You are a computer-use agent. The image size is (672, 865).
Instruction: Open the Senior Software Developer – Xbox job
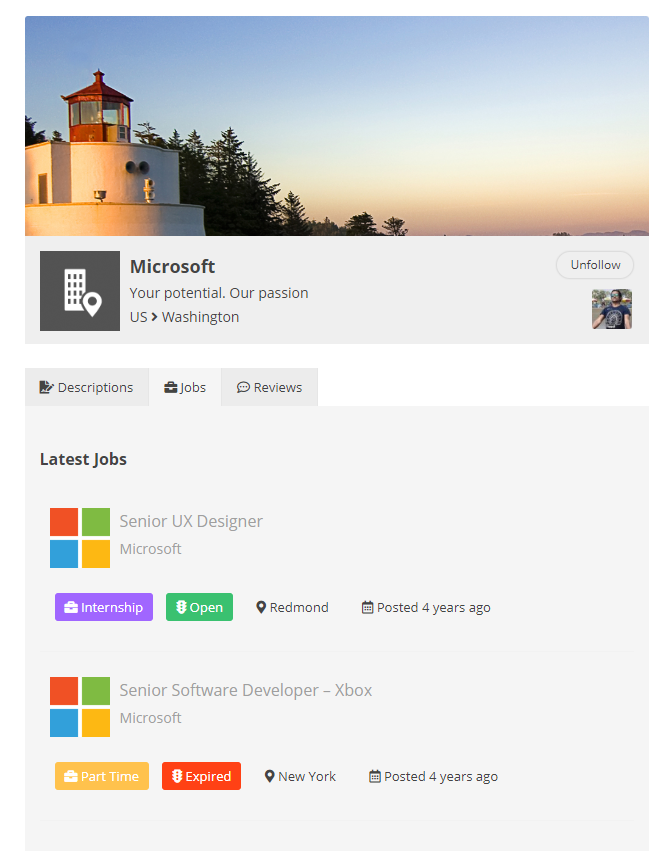coord(246,690)
